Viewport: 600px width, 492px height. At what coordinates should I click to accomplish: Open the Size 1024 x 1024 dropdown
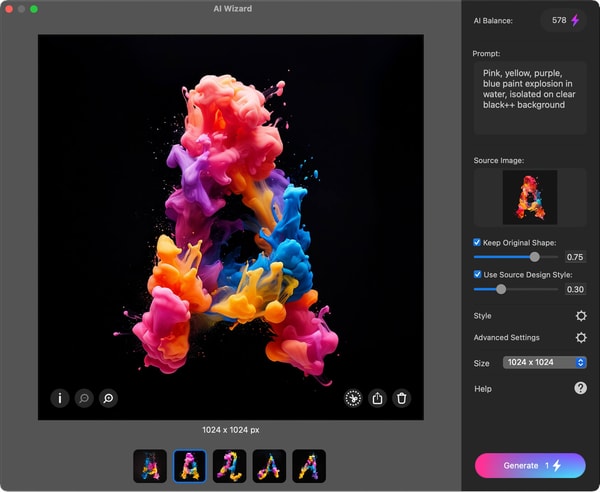coord(545,362)
